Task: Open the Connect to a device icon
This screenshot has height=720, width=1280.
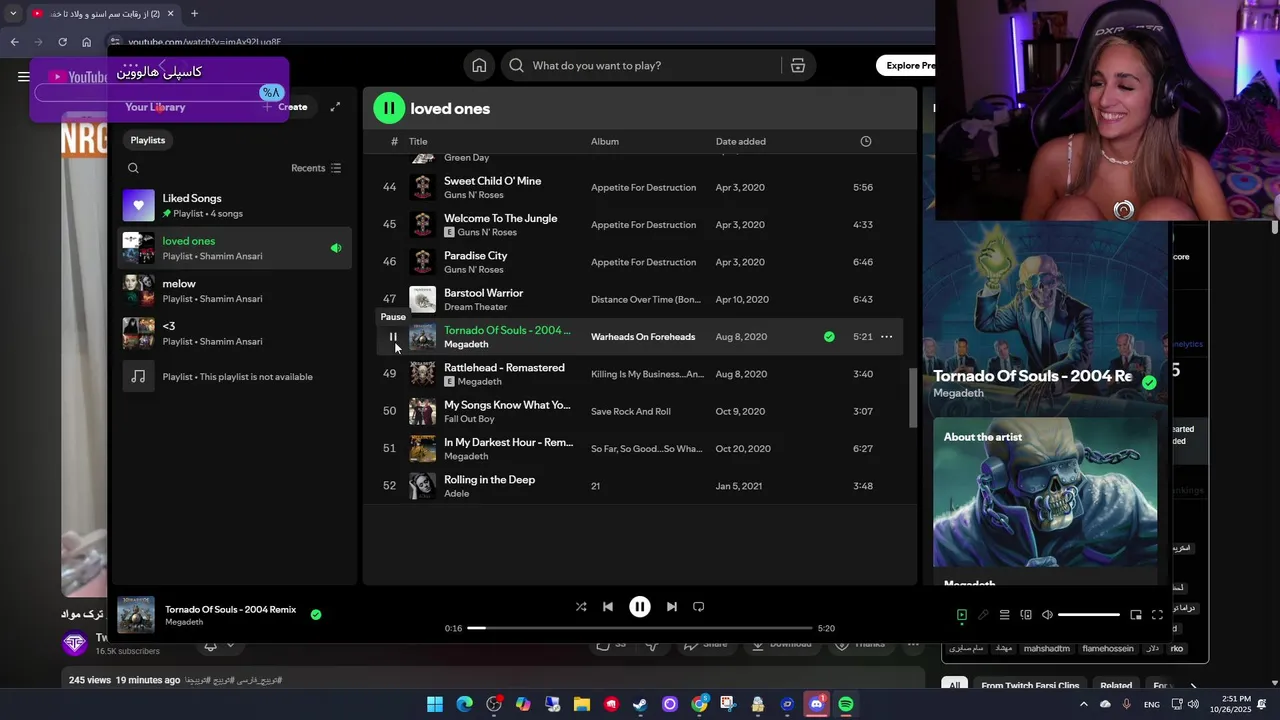Action: tap(1026, 615)
